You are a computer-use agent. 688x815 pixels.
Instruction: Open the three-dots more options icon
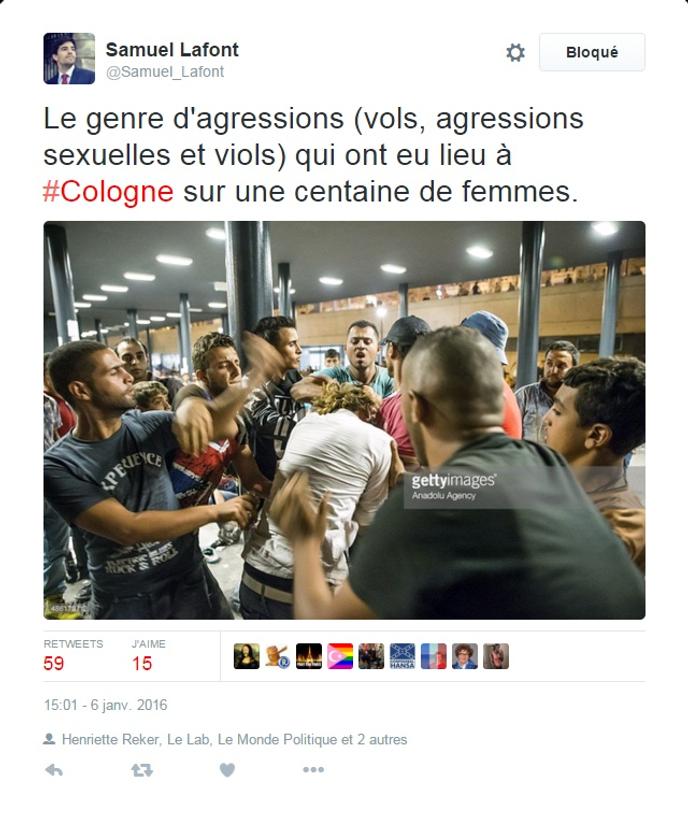(x=313, y=769)
